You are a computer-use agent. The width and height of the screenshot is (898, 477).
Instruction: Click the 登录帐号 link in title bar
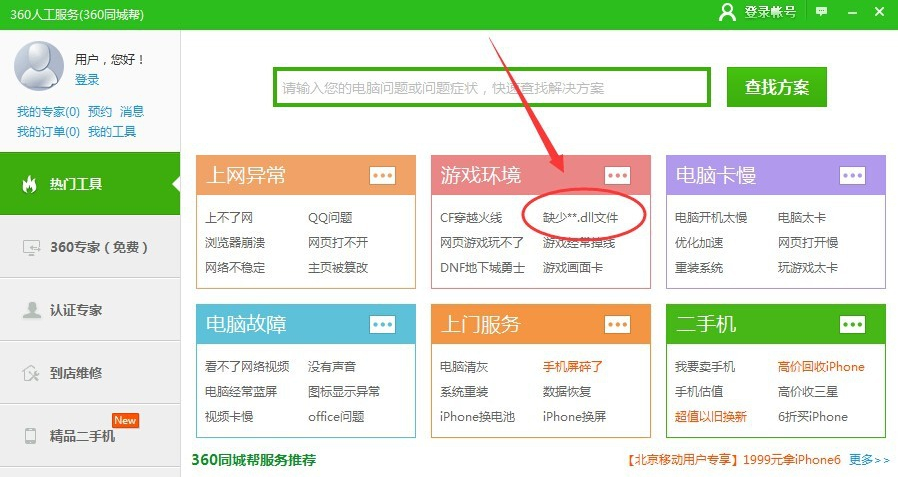pos(770,11)
